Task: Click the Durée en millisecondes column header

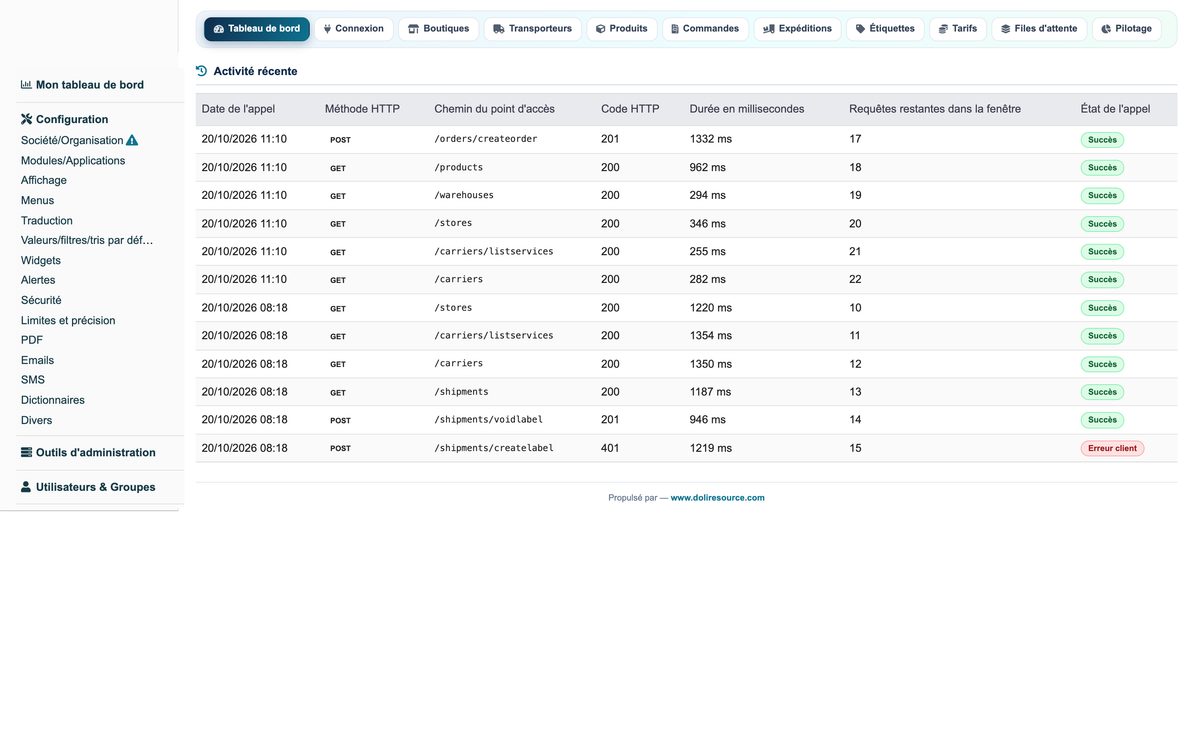Action: (747, 109)
